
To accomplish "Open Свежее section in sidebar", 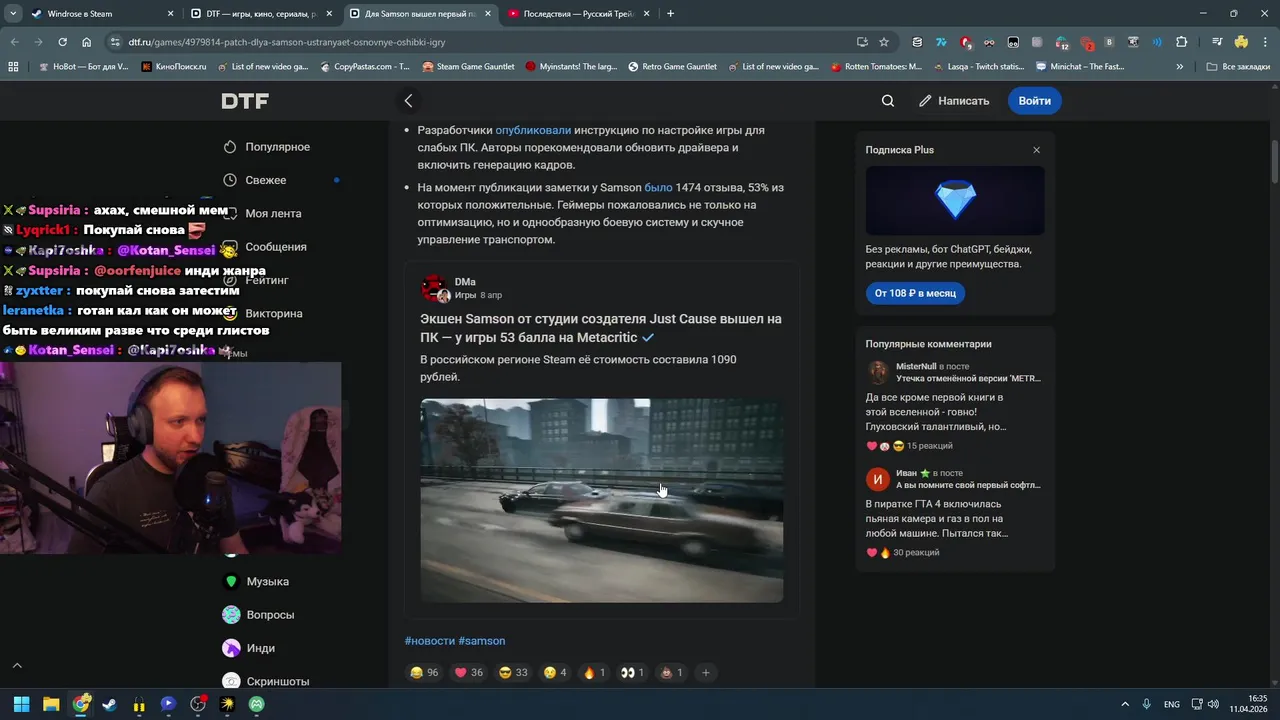I will point(255,180).
